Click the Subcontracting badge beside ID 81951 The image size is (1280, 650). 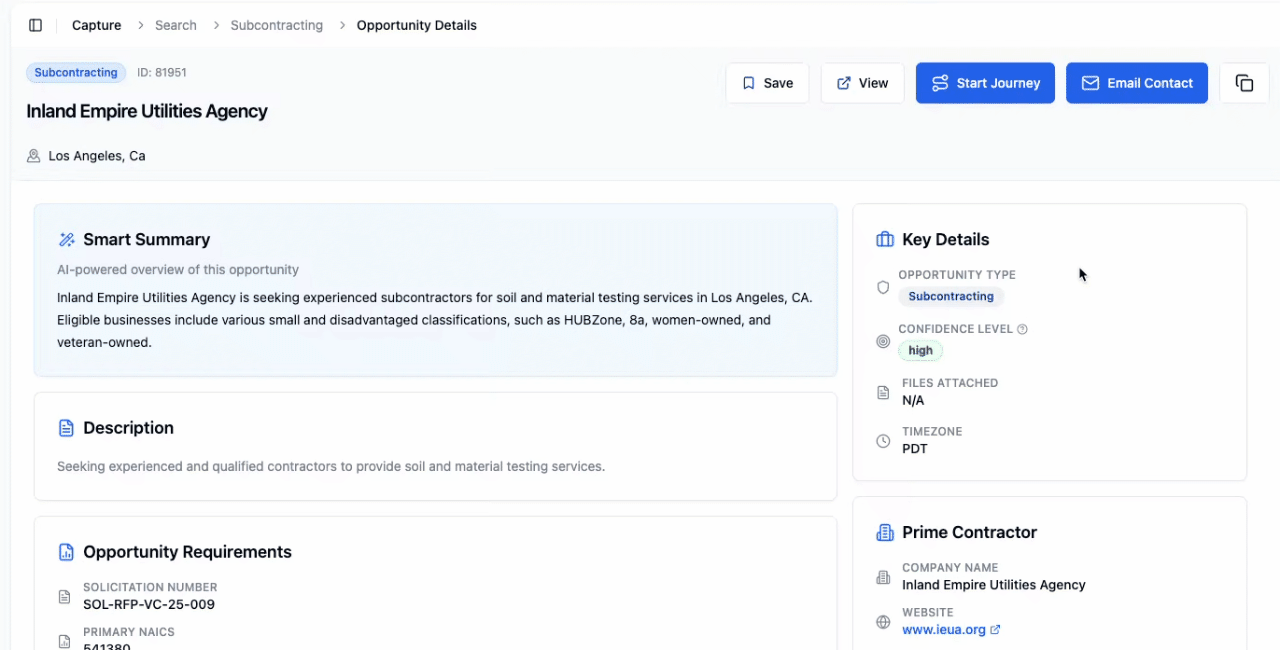pyautogui.click(x=76, y=72)
